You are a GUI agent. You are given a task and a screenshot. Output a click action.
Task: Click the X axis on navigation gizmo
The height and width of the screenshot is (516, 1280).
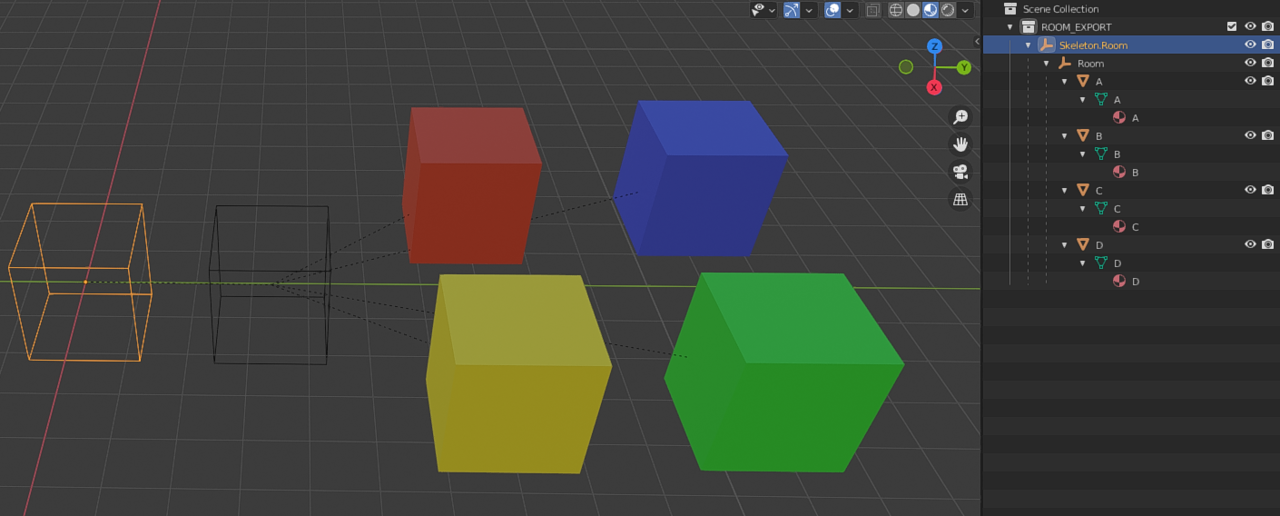[x=934, y=87]
